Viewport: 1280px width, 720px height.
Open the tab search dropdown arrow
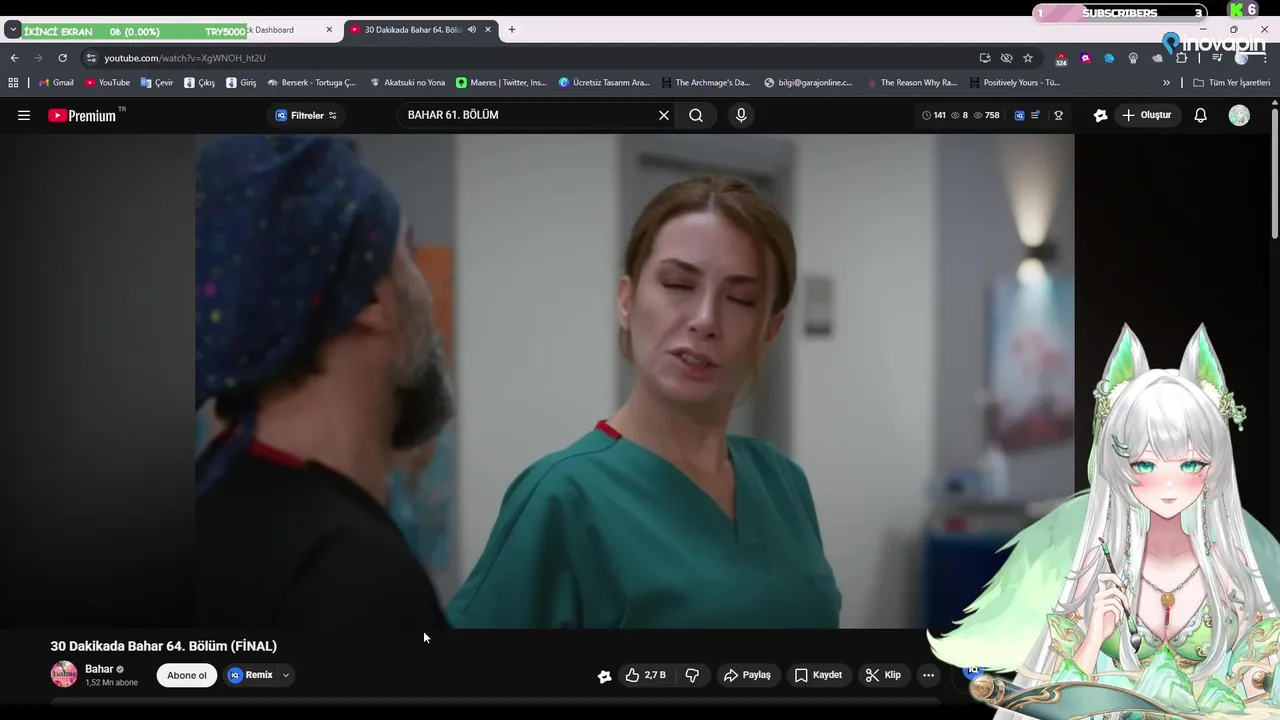(12, 30)
